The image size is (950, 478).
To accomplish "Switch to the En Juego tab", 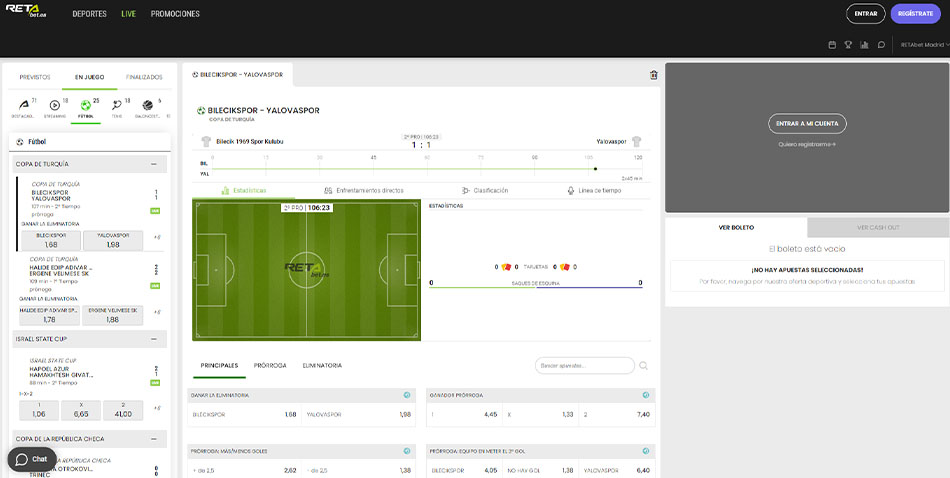I will tap(90, 78).
